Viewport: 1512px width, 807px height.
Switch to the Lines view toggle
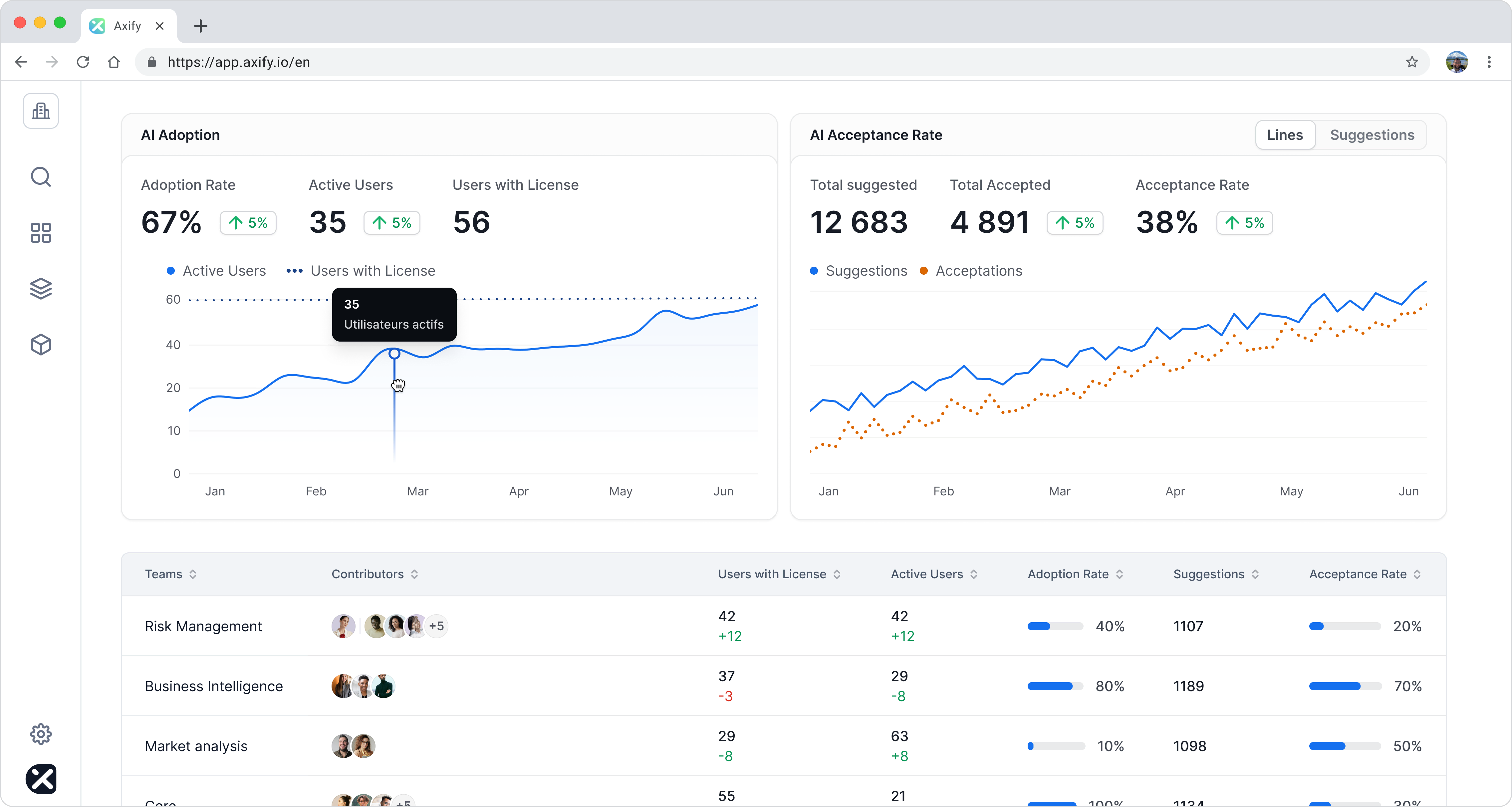coord(1285,134)
